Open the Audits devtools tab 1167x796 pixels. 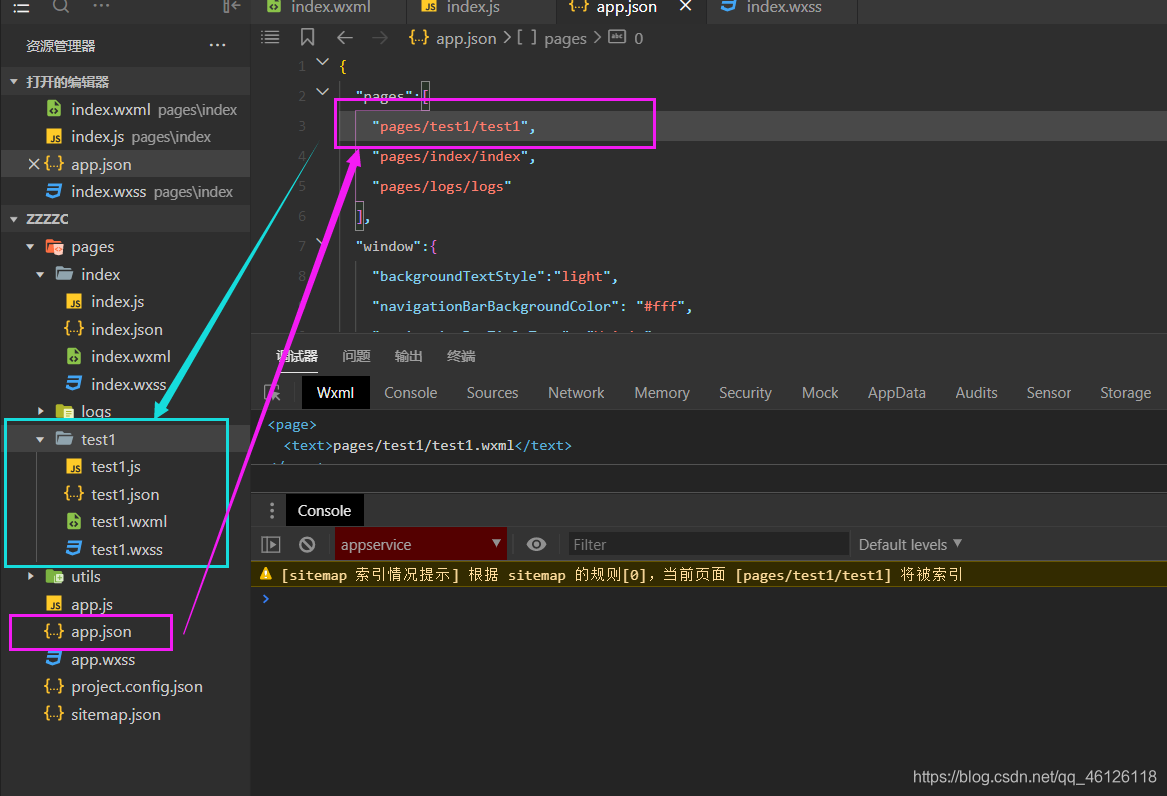[976, 393]
